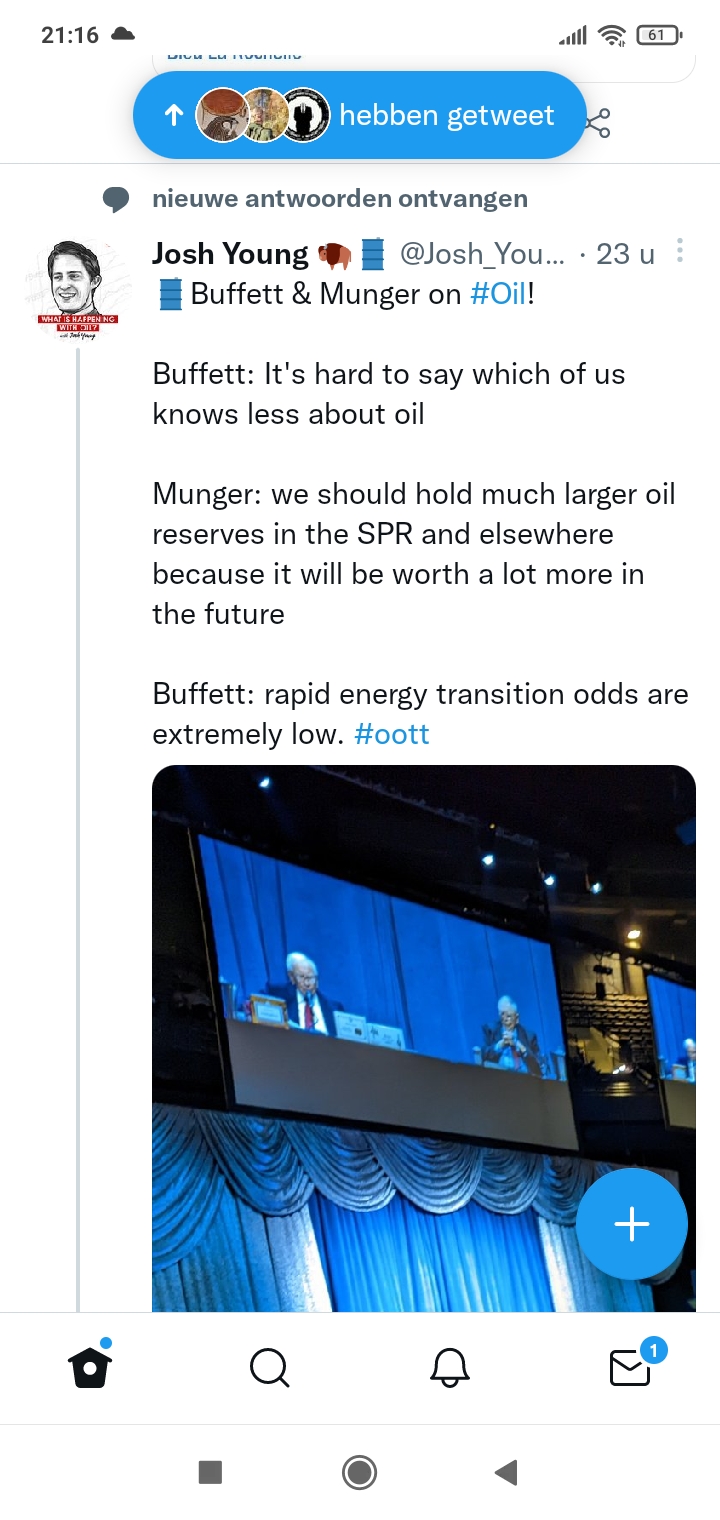Open the Notifications bell tab

[x=450, y=1367]
